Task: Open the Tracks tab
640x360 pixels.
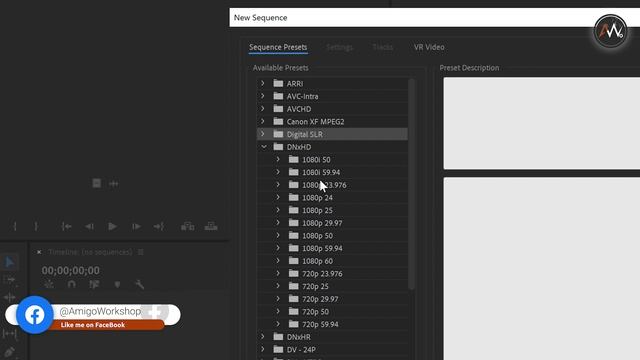Action: [383, 47]
